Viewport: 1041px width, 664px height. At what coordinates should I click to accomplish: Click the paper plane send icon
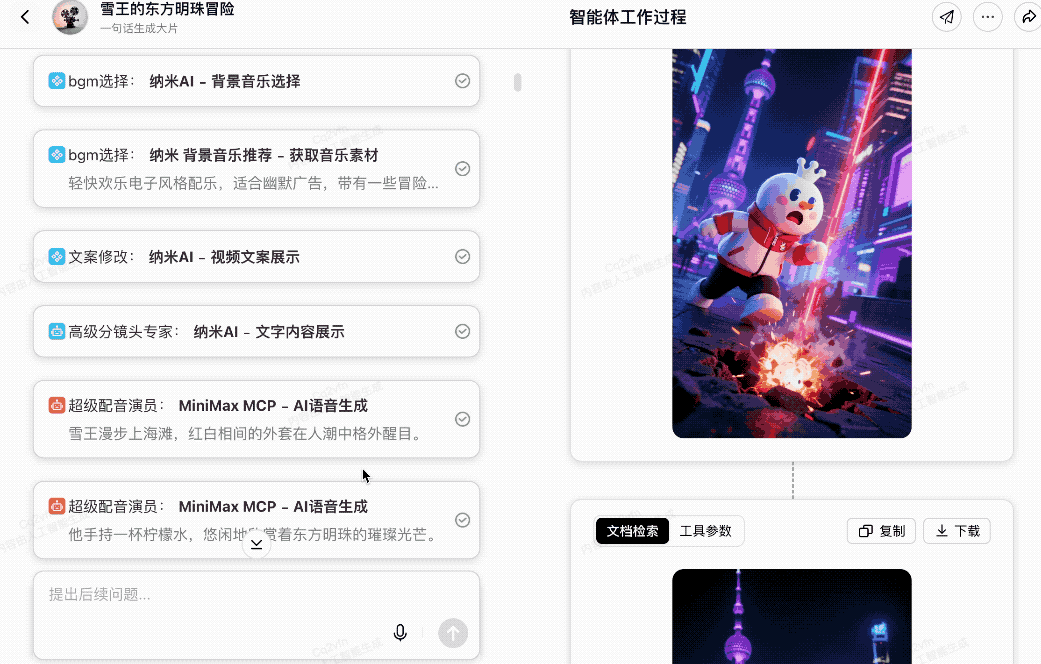click(946, 17)
